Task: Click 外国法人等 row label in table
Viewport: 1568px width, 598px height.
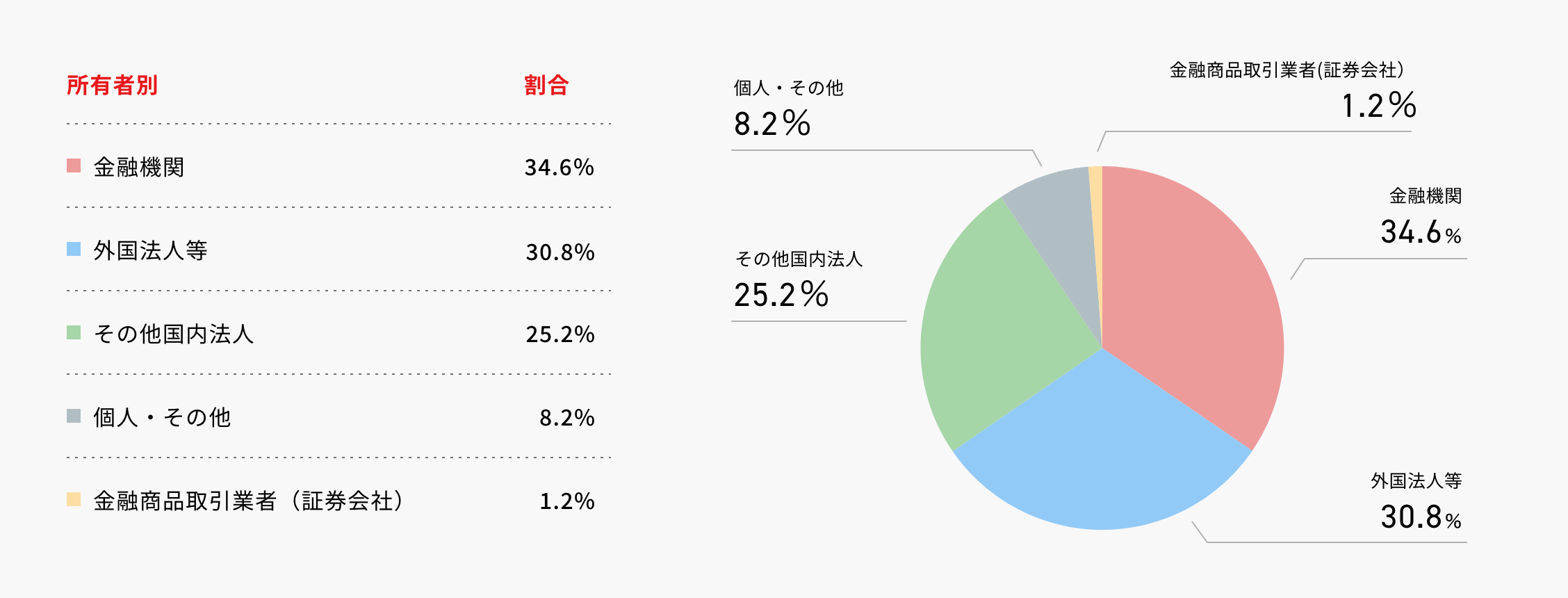Action: point(150,250)
